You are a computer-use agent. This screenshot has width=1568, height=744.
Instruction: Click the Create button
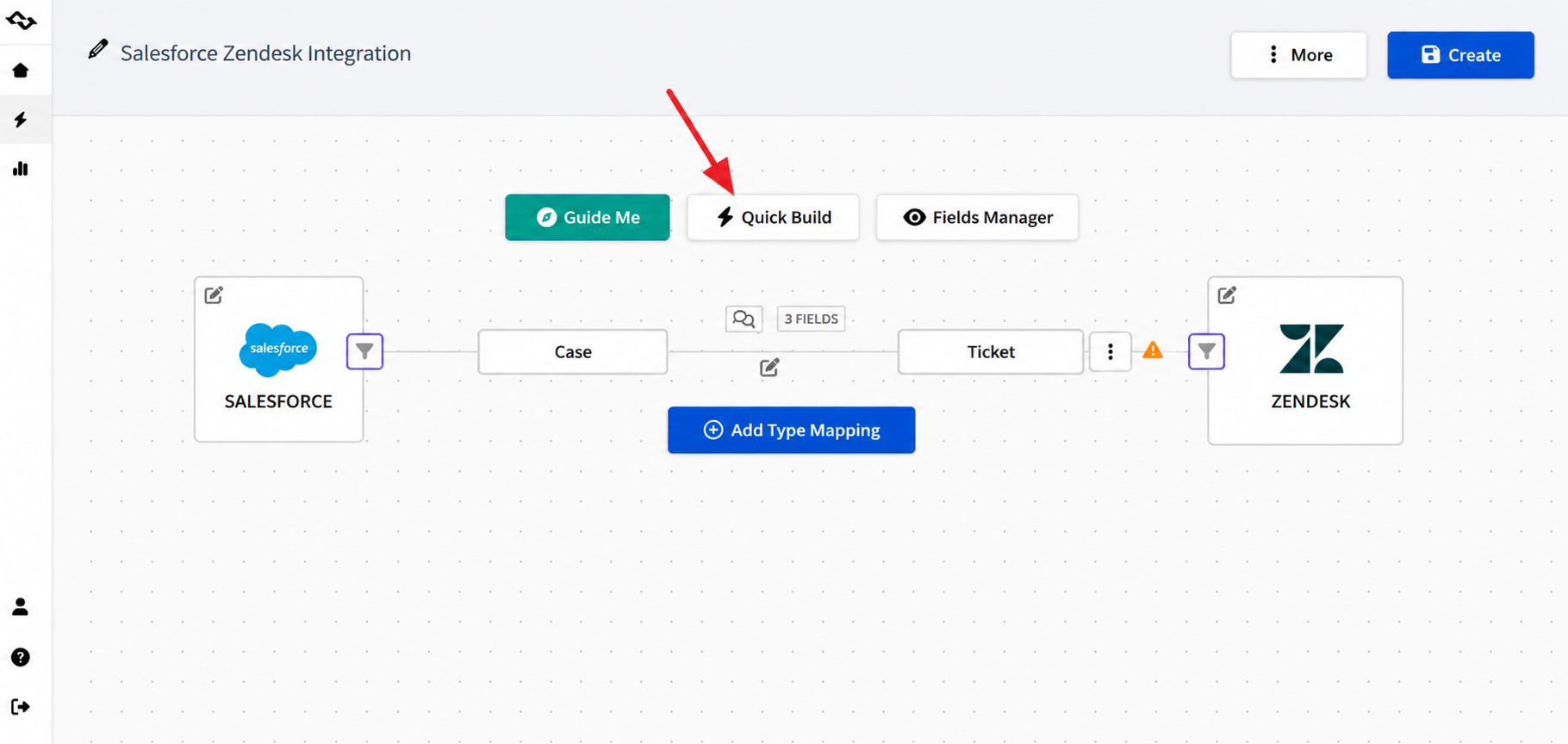(x=1460, y=55)
